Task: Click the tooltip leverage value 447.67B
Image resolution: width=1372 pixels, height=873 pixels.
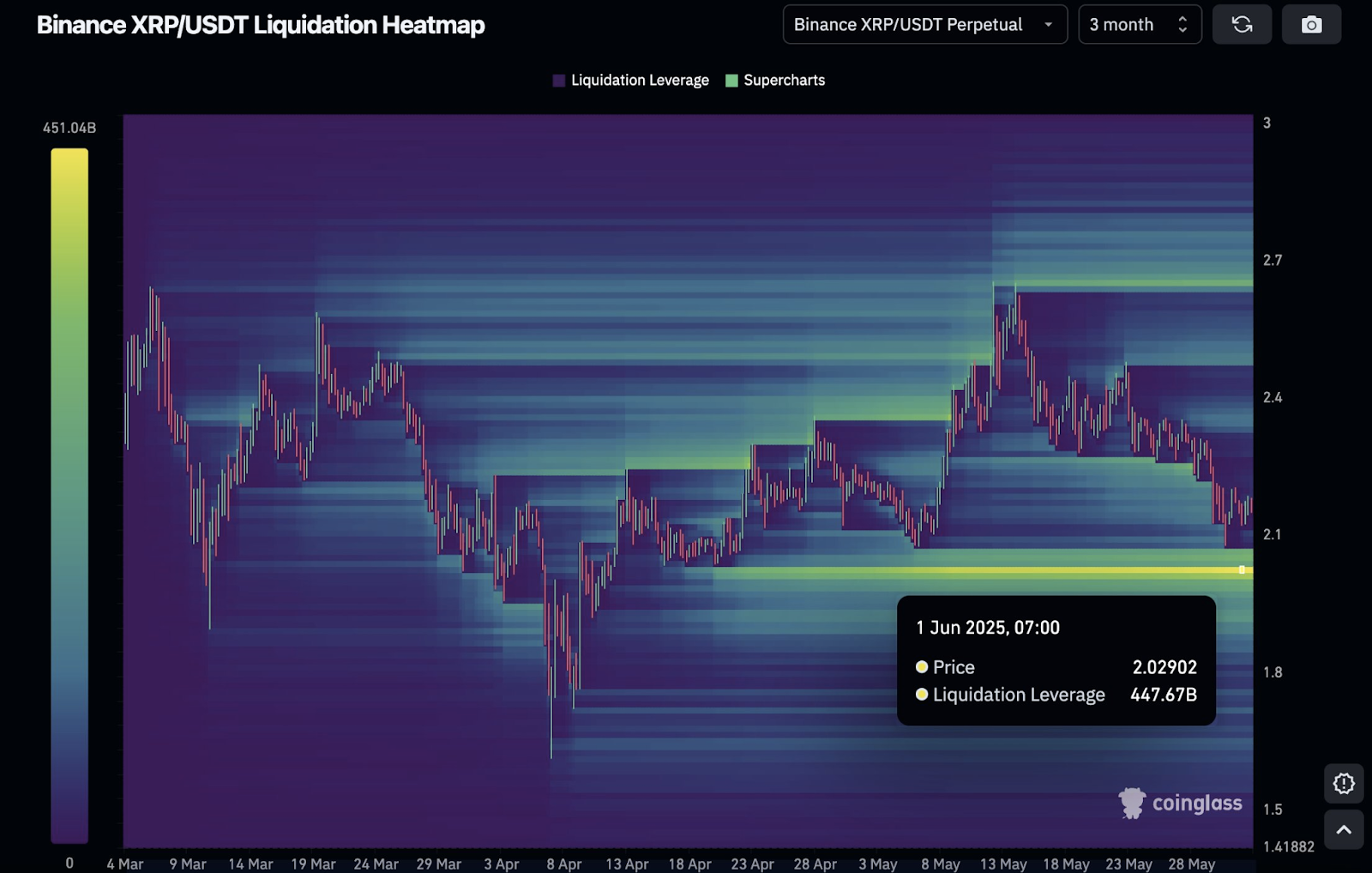Action: (1164, 695)
